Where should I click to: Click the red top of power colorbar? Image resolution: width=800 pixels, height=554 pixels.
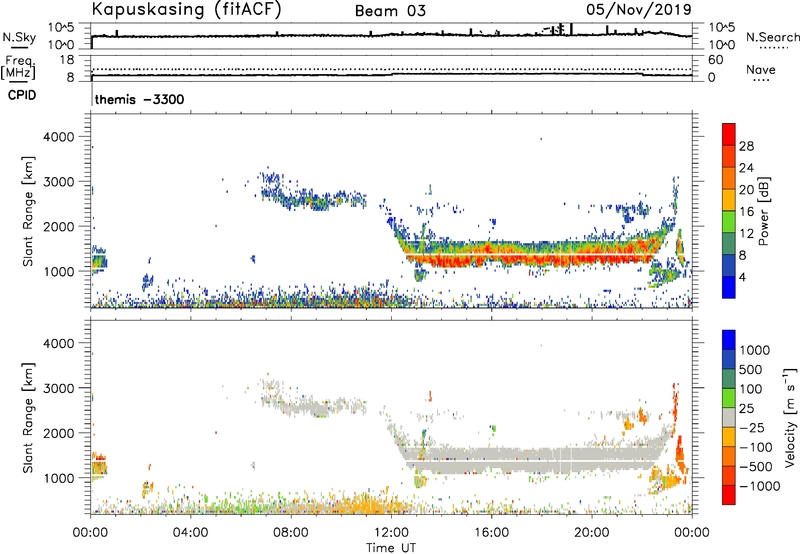pyautogui.click(x=729, y=134)
